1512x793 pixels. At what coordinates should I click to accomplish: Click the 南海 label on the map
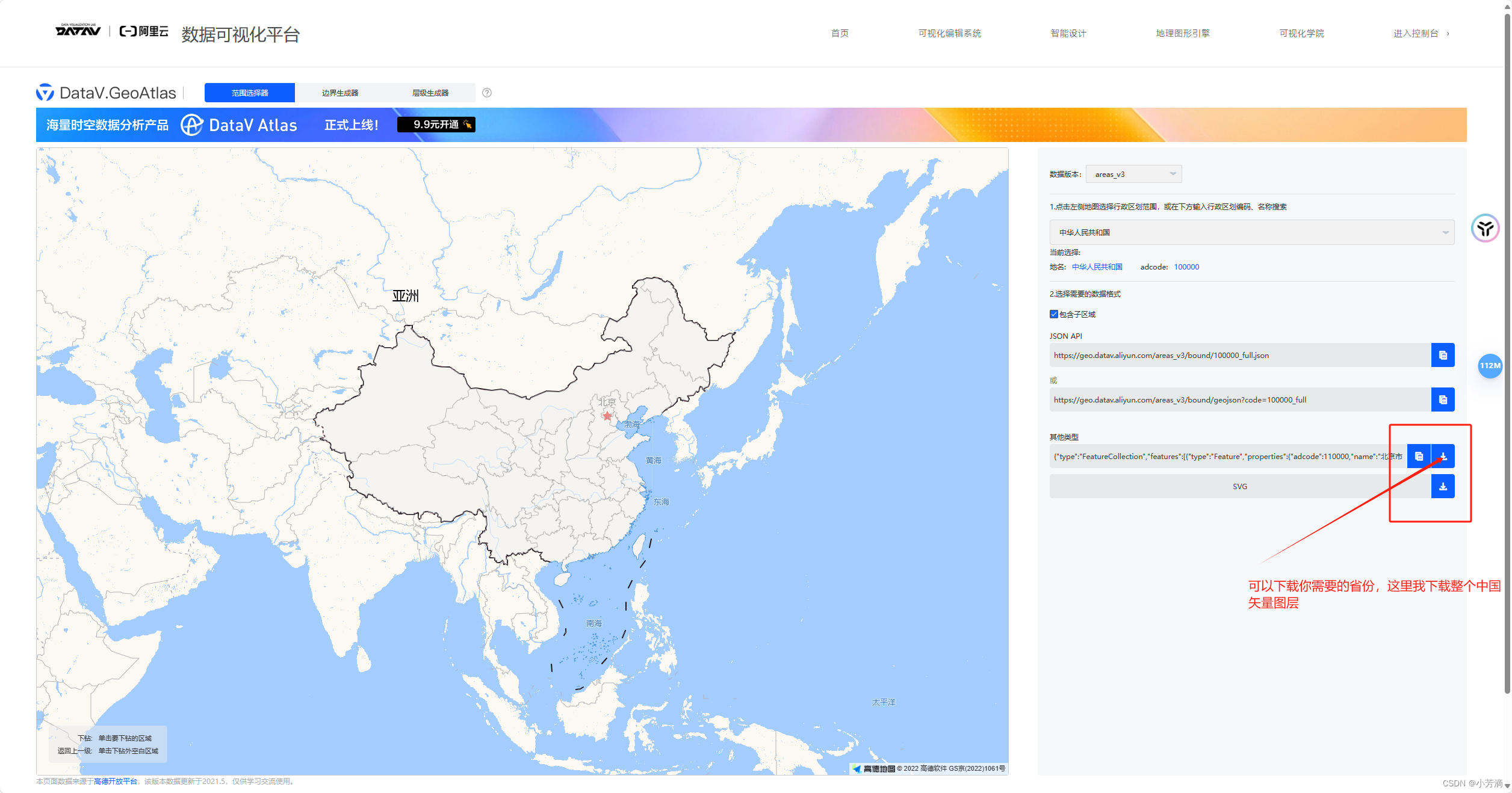pyautogui.click(x=594, y=623)
